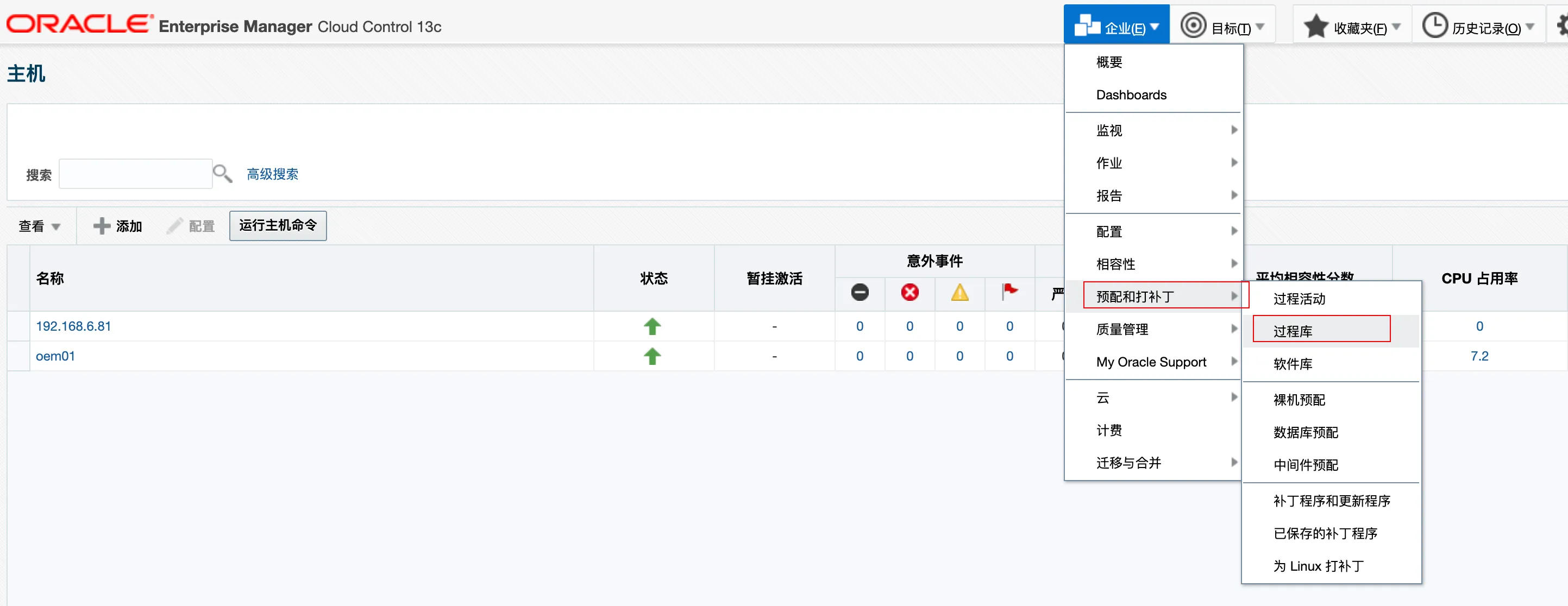
Task: Click the Add plus icon
Action: click(102, 226)
